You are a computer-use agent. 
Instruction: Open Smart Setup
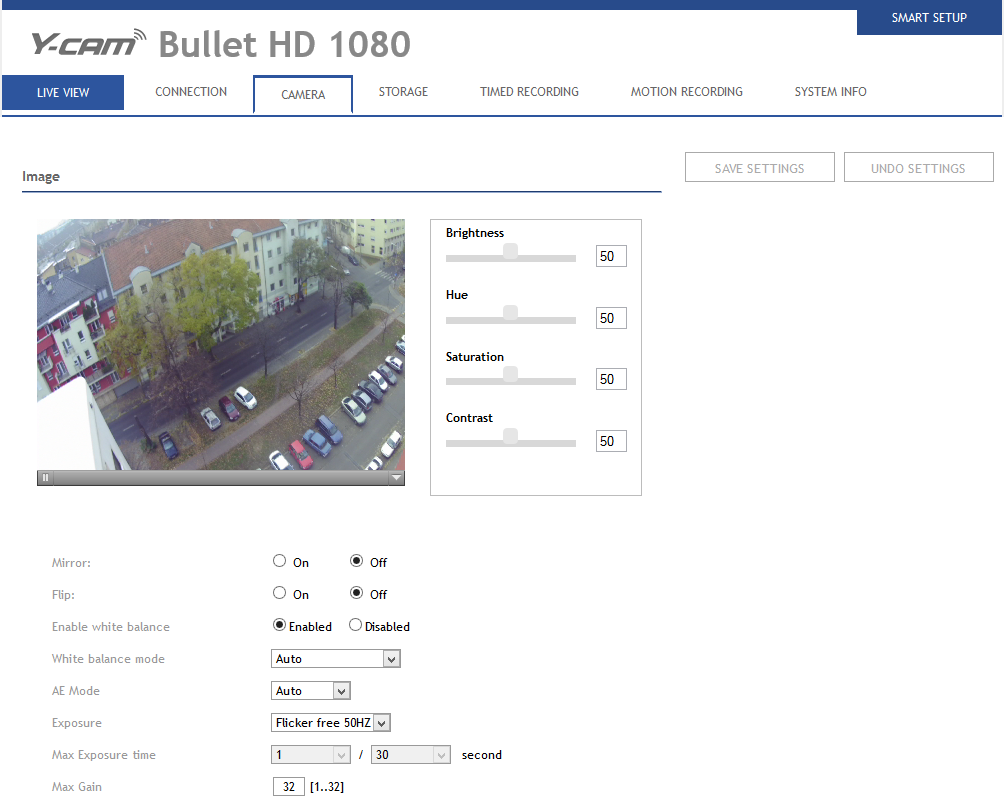pyautogui.click(x=929, y=18)
